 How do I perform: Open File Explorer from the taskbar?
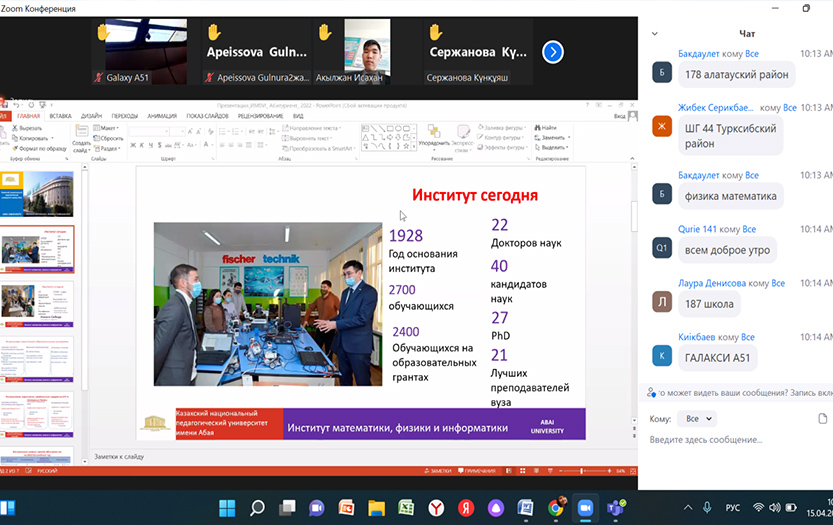tap(376, 508)
